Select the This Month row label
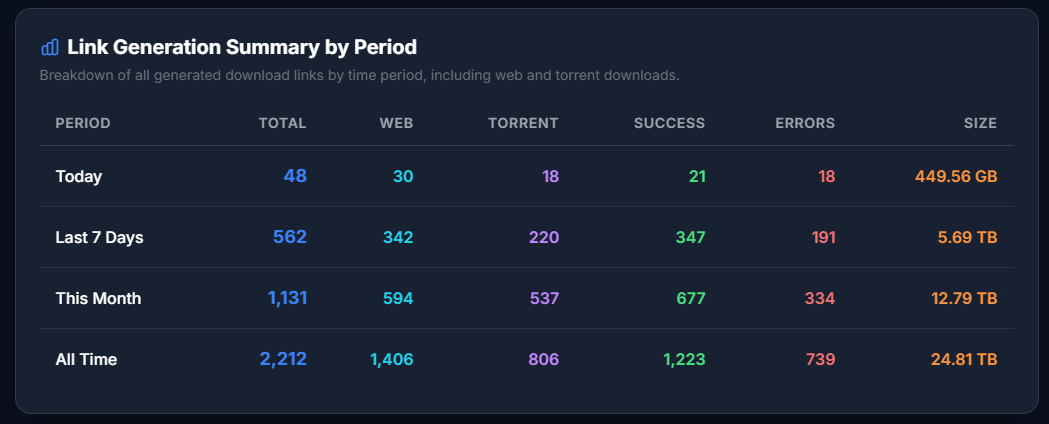 (98, 298)
